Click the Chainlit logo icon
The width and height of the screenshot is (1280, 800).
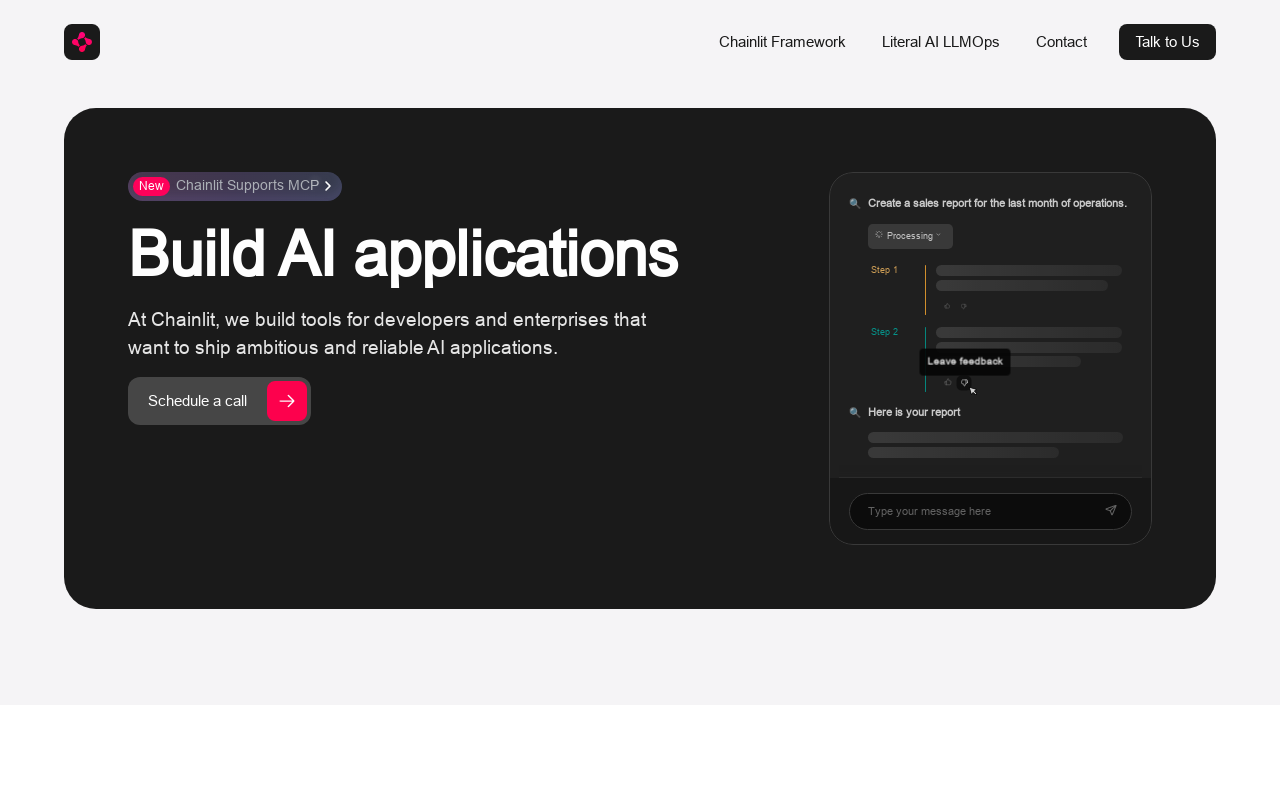point(82,42)
